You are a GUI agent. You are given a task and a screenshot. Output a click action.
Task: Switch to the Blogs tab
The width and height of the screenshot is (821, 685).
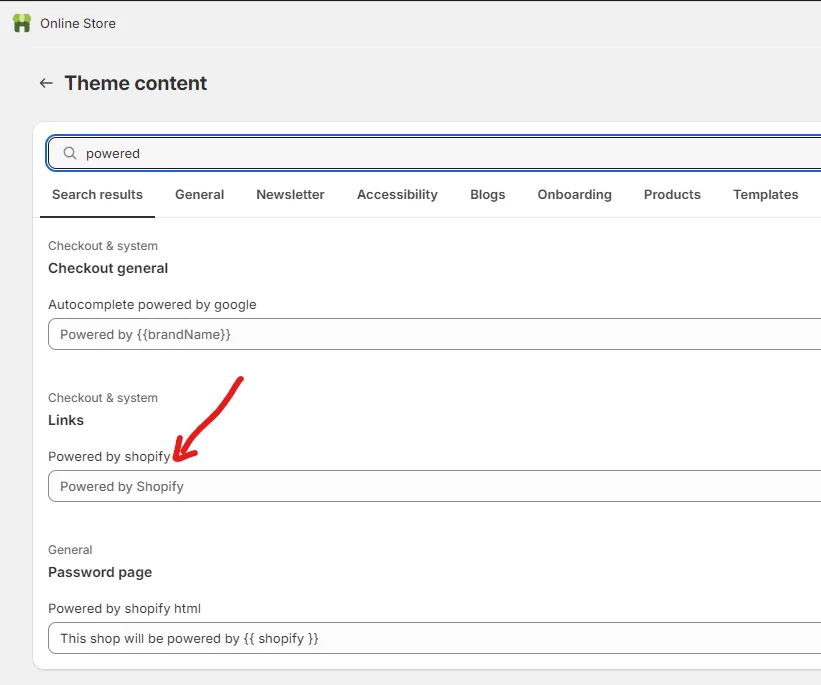[487, 194]
